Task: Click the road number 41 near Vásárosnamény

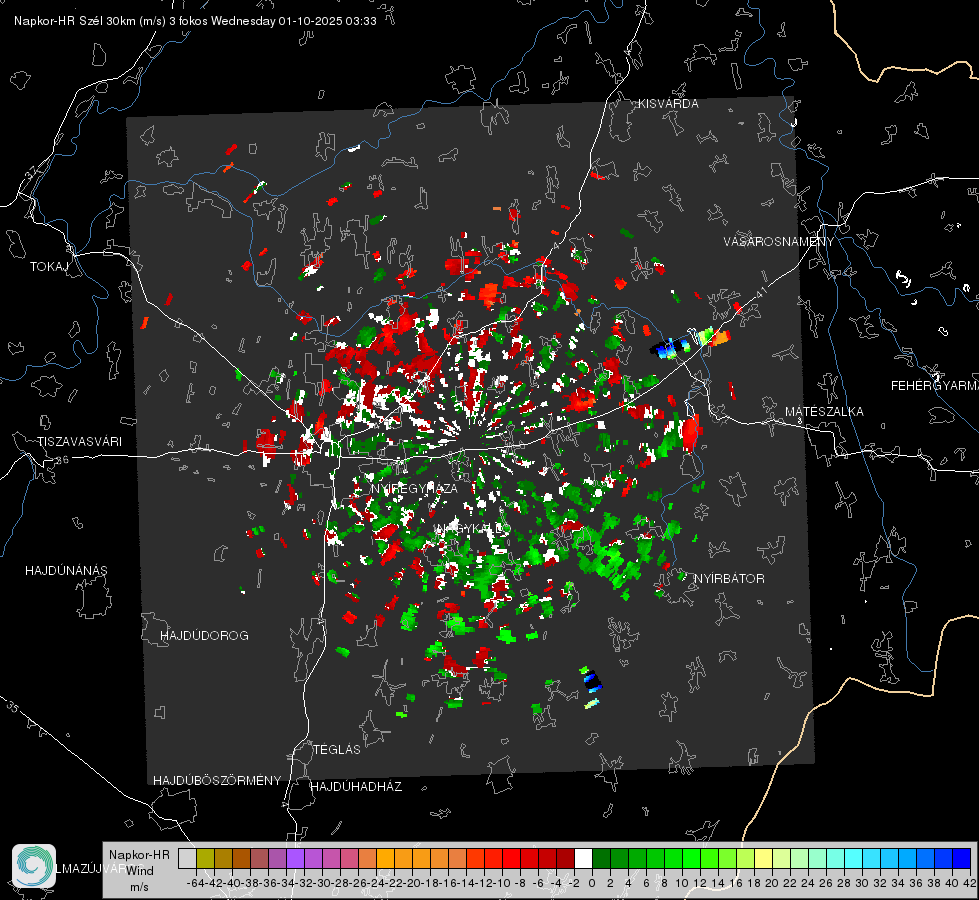Action: pos(760,293)
